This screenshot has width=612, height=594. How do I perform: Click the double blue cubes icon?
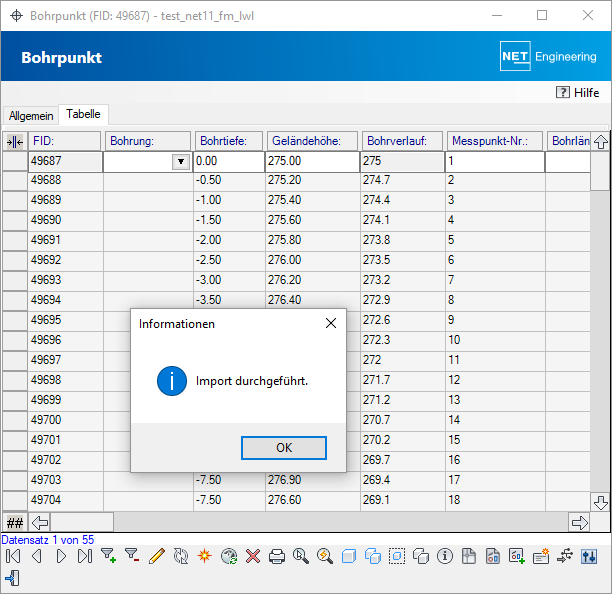(373, 556)
